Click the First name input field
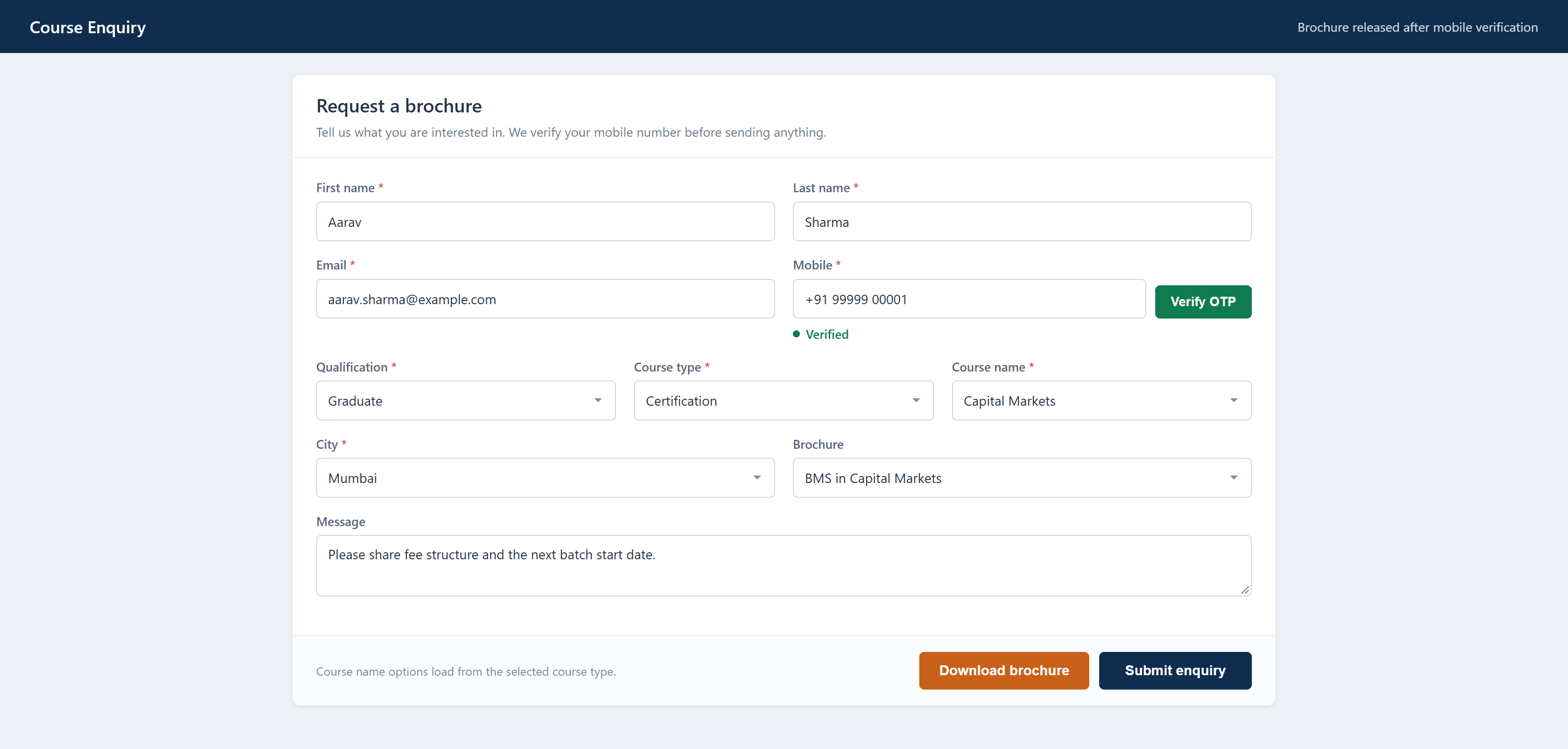Image resolution: width=1568 pixels, height=749 pixels. point(545,221)
